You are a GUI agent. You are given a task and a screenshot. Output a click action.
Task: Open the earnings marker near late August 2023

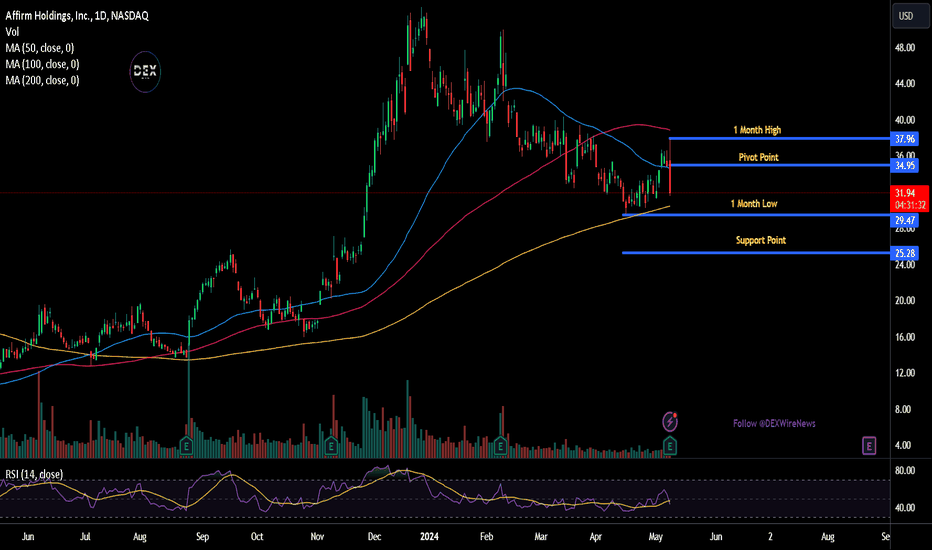[186, 445]
